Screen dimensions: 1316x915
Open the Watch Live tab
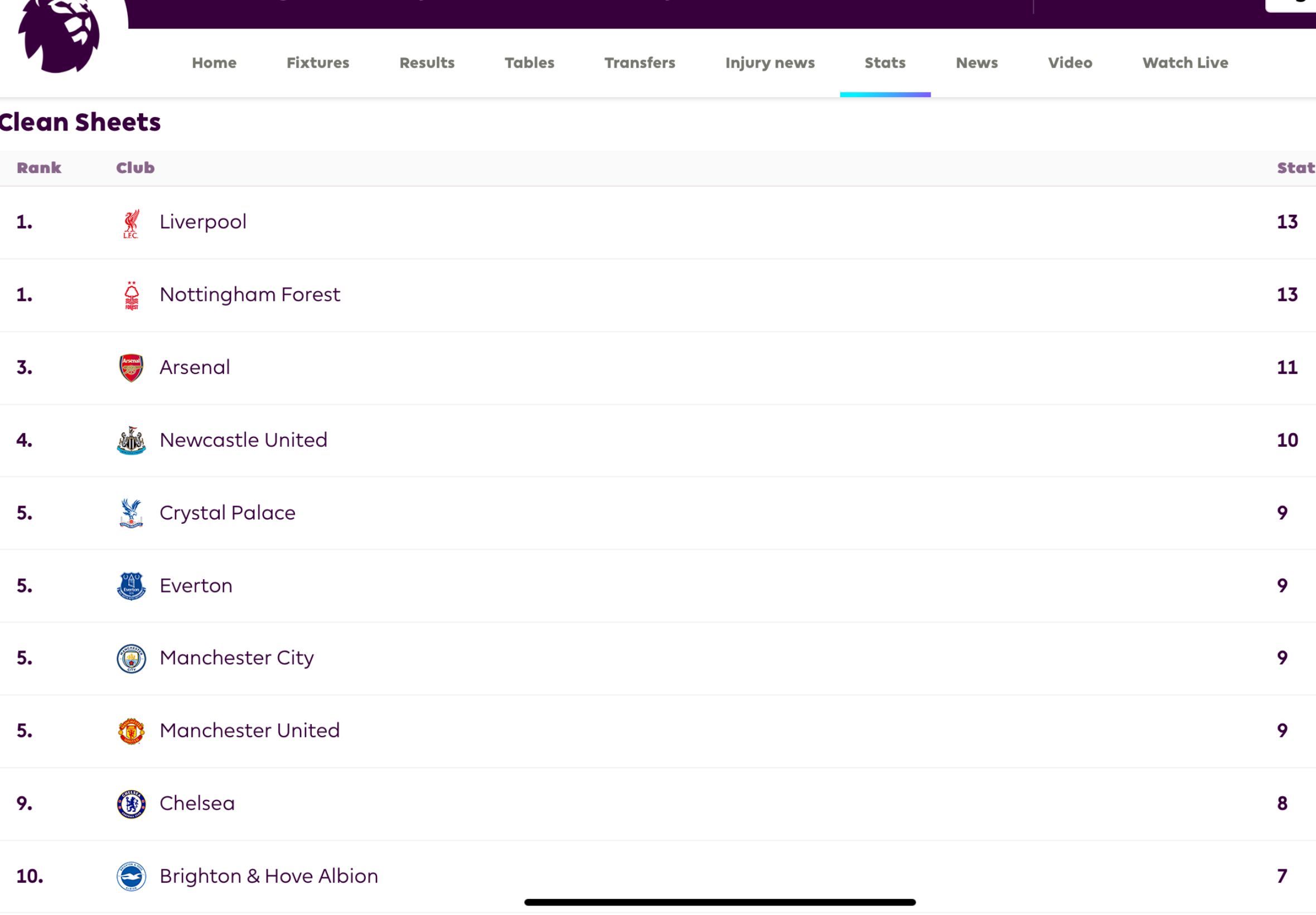click(1186, 62)
